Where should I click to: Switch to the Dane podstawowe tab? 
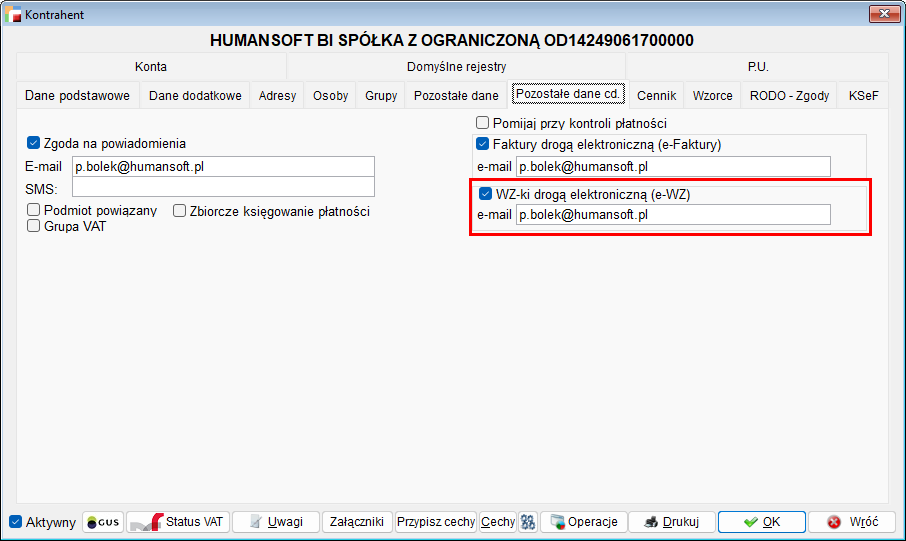[77, 96]
